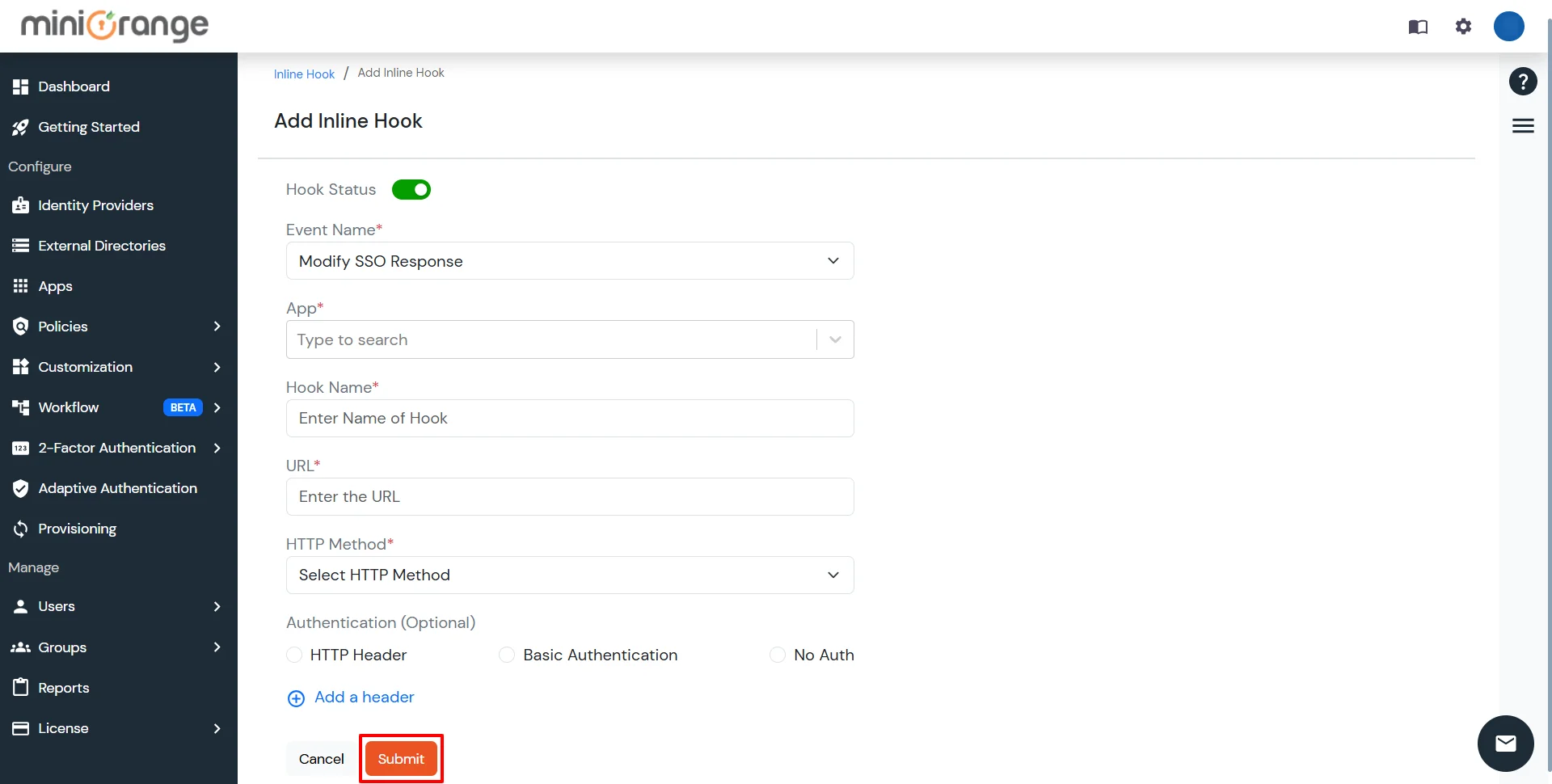Screen dimensions: 1552x784
Task: Open the help question mark panel
Action: pyautogui.click(x=1523, y=81)
